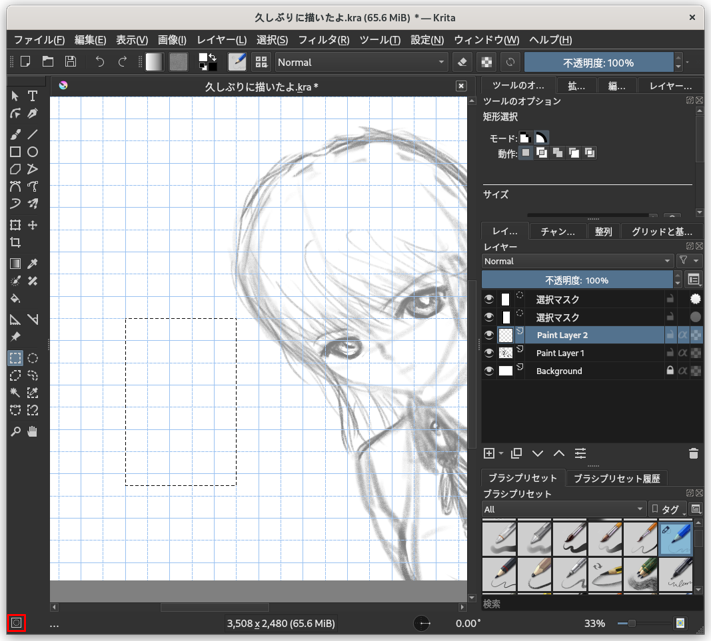The height and width of the screenshot is (641, 711).
Task: Hide the Background layer
Action: pos(489,371)
